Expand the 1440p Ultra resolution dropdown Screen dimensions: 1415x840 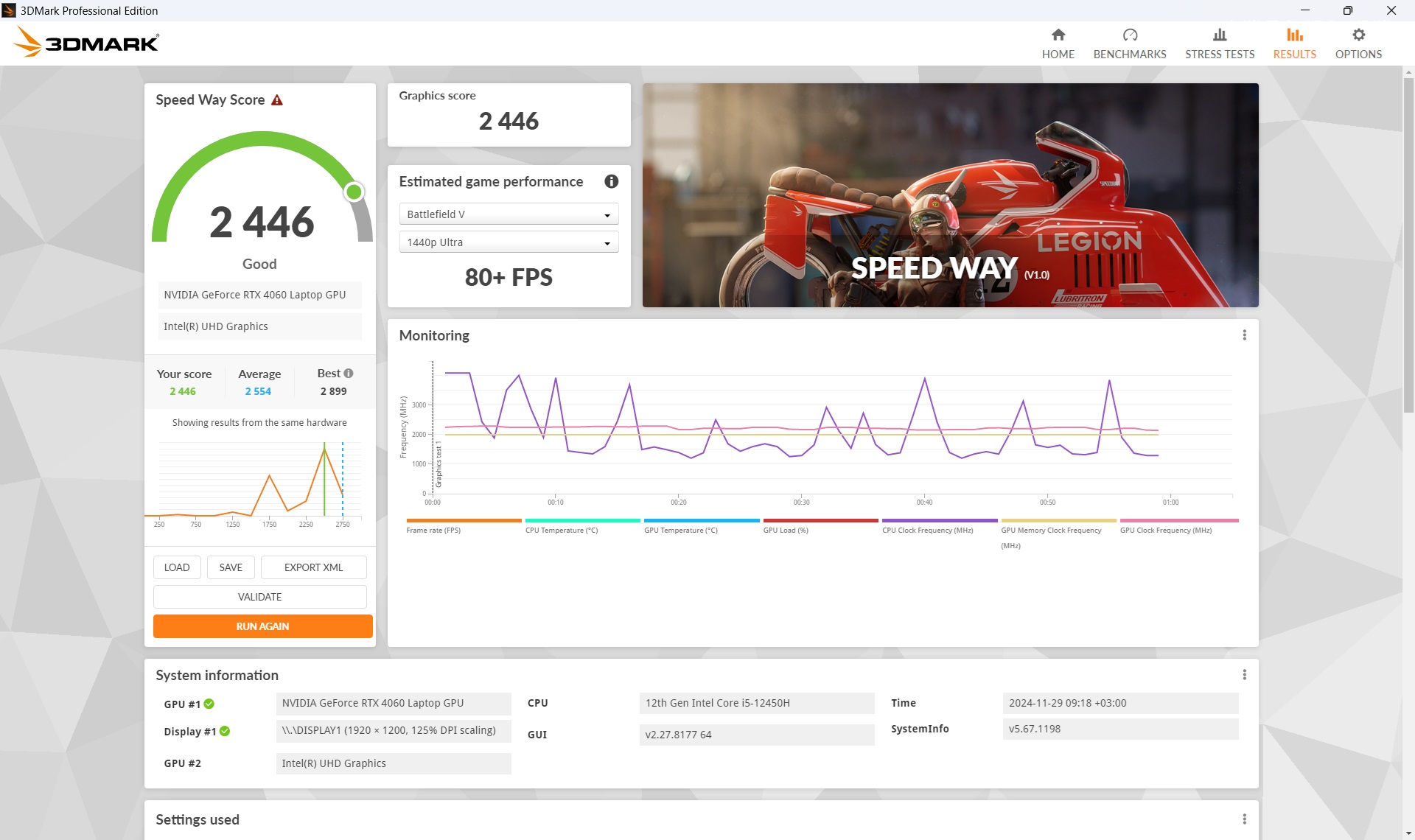509,242
